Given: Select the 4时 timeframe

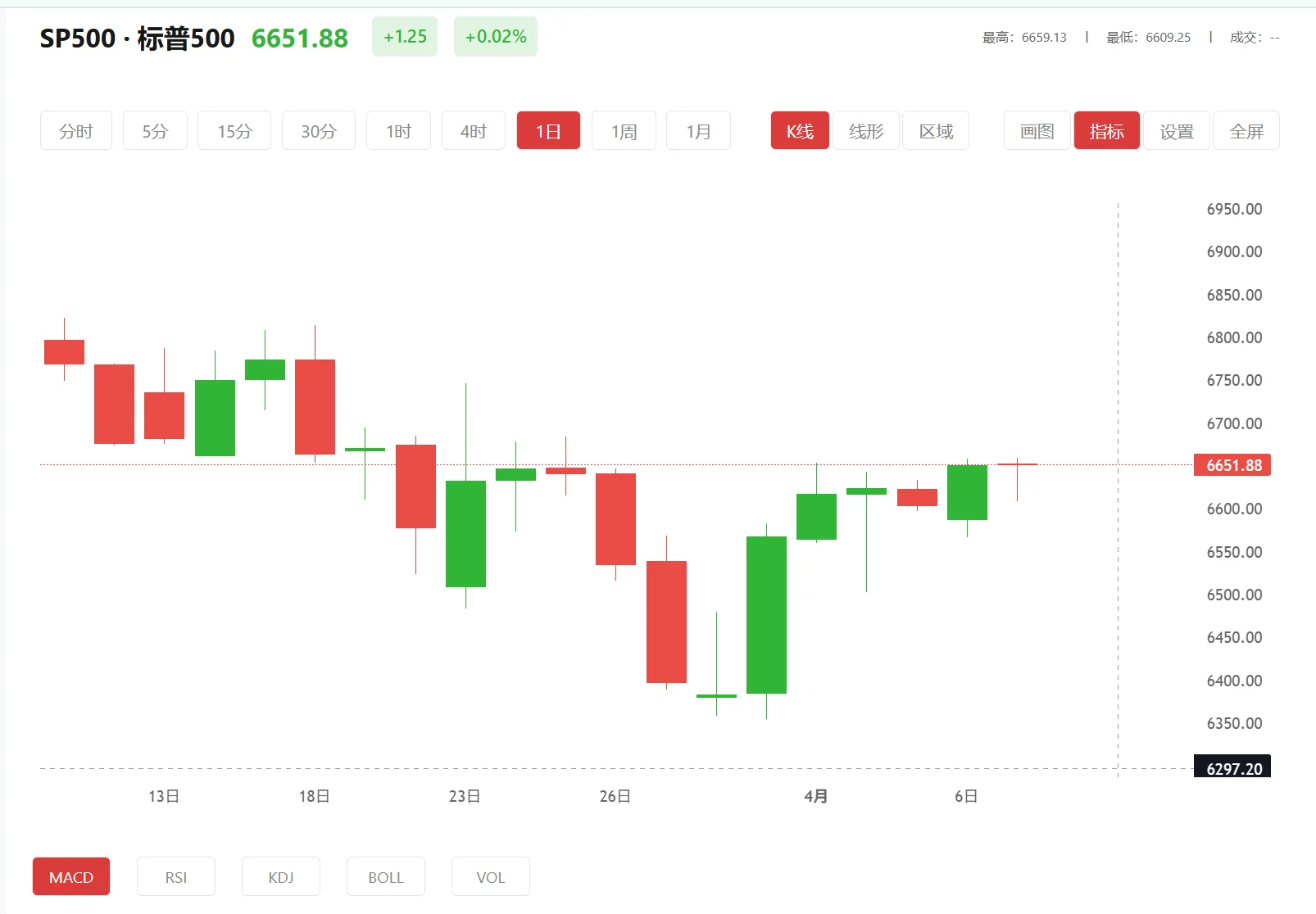Looking at the screenshot, I should tap(473, 131).
